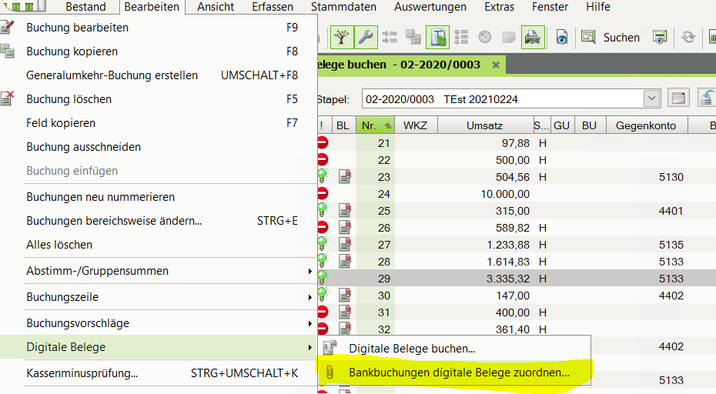Choose Buchungen bereichsweise ändern
Image resolution: width=716 pixels, height=394 pixels.
pos(158,221)
